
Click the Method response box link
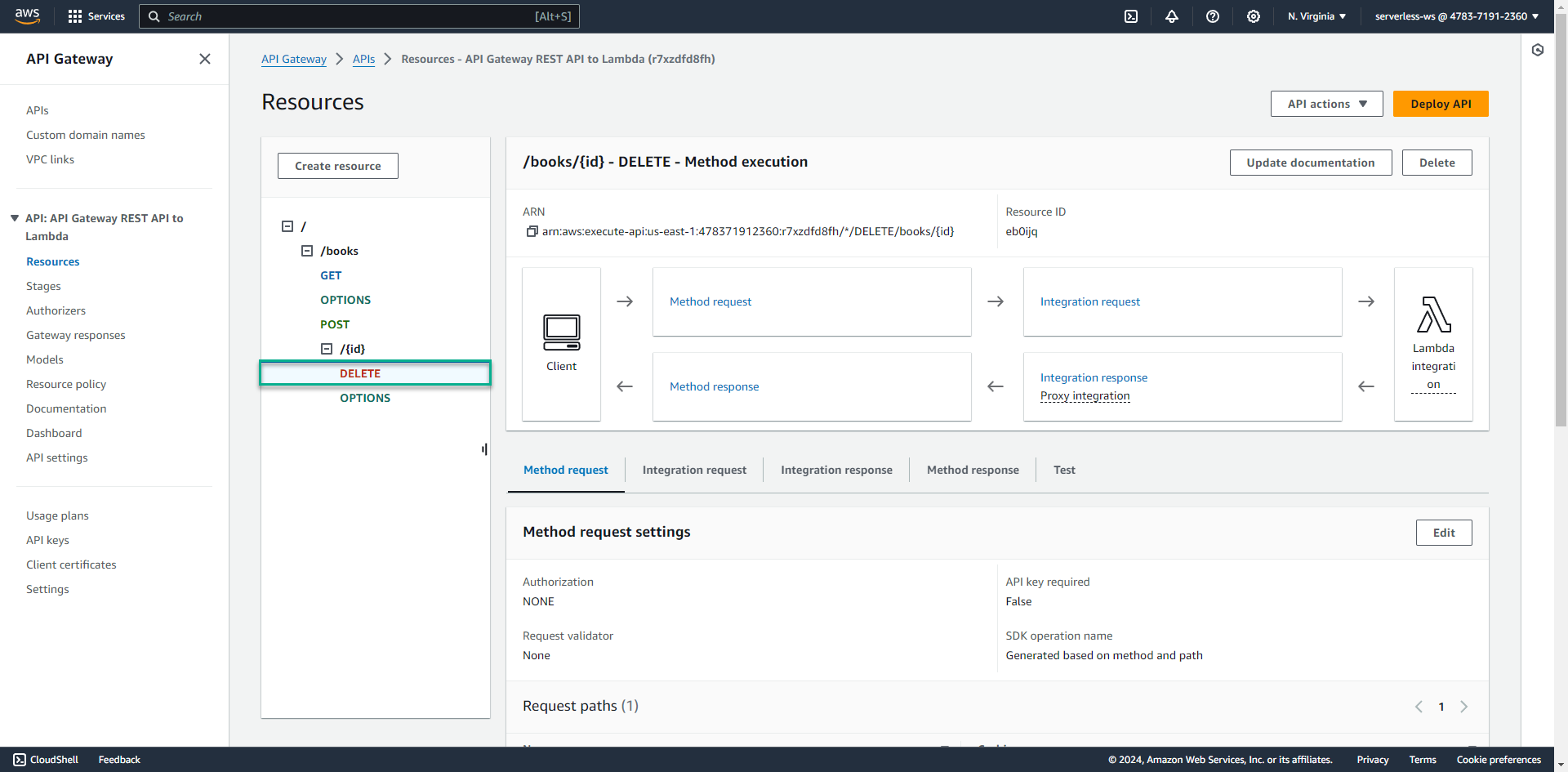click(x=715, y=386)
